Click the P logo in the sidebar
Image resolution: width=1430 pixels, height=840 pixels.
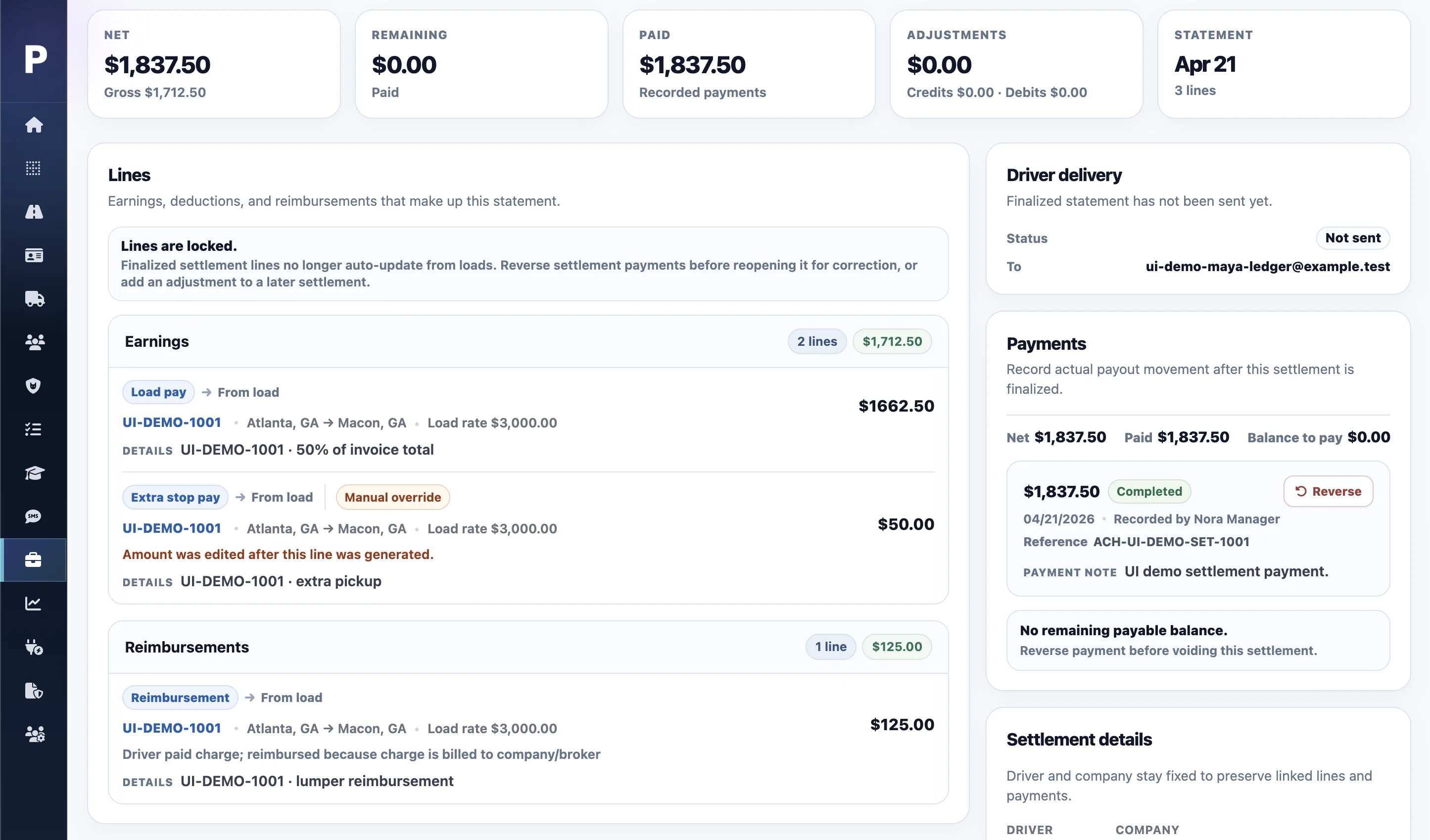pos(35,58)
